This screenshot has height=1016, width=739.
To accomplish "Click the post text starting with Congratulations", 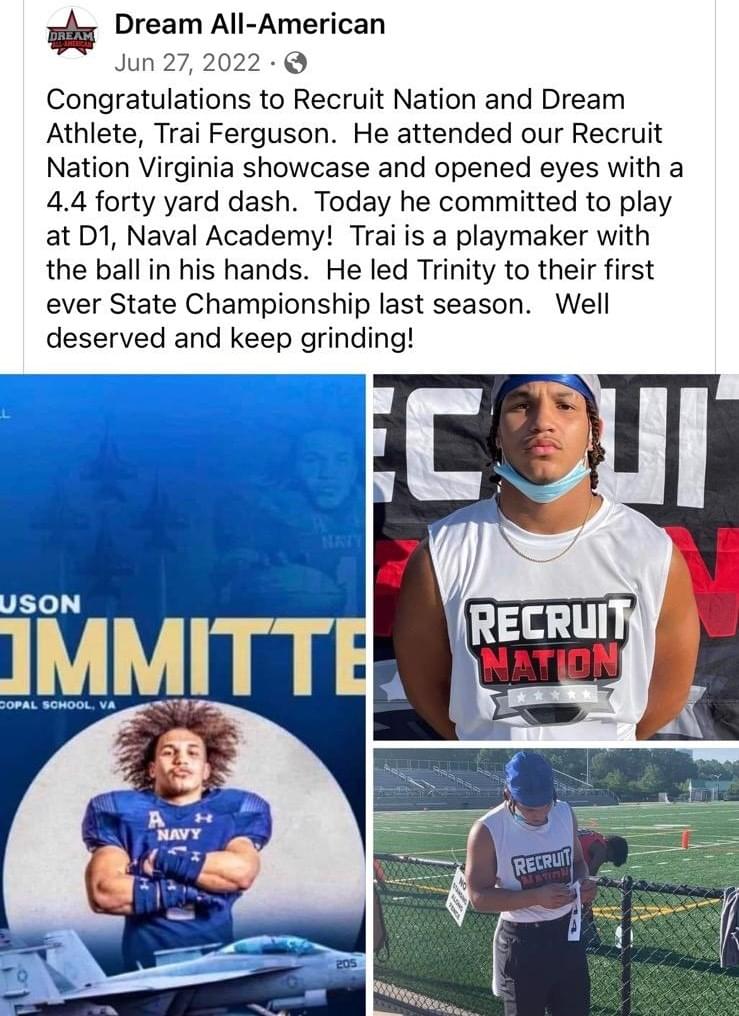I will (365, 218).
